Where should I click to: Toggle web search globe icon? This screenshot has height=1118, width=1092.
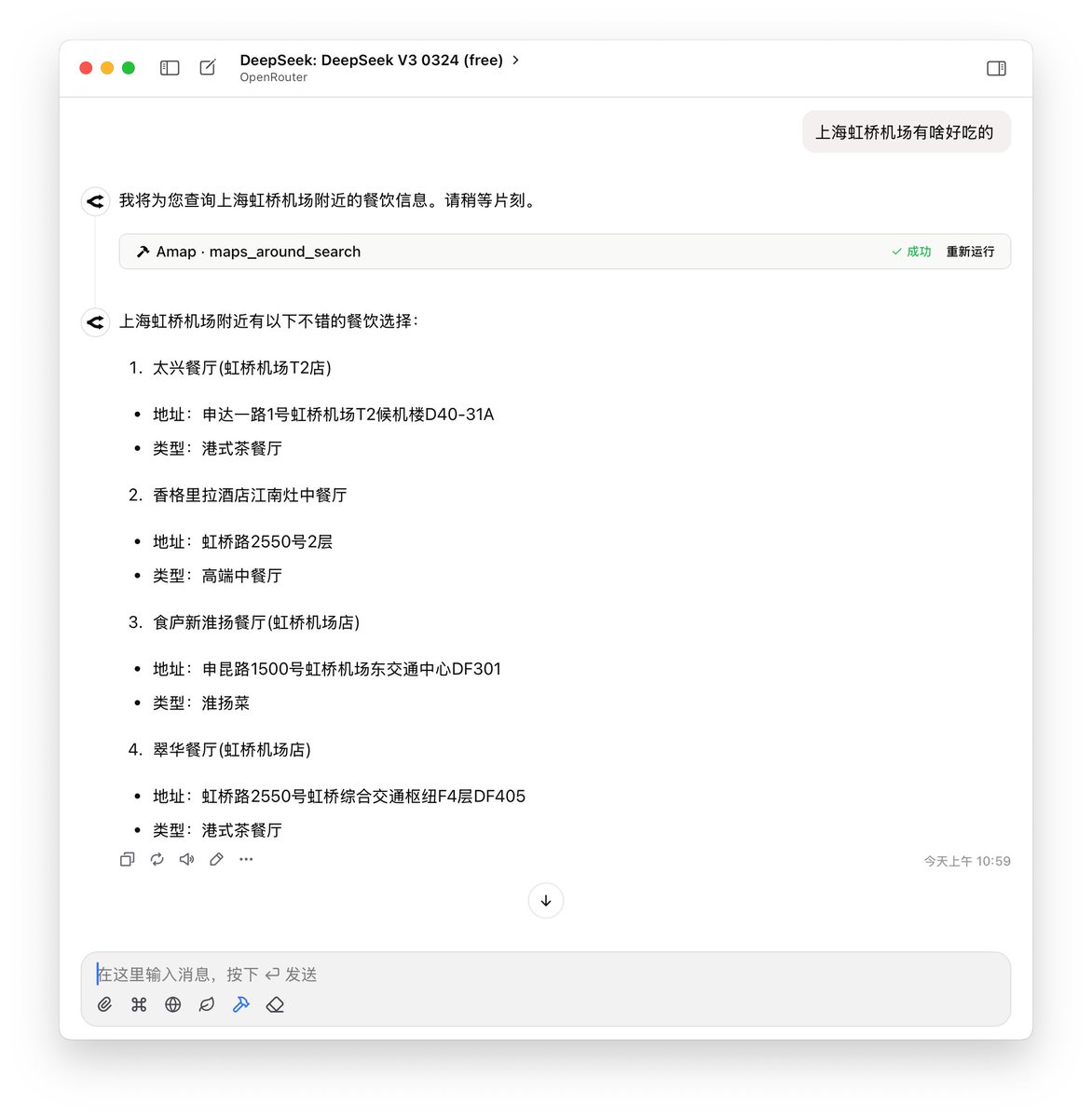(173, 1004)
